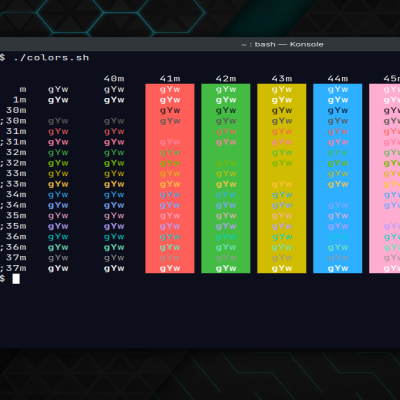Click gYw in 44m column, 1m row
The width and height of the screenshot is (400, 400).
pyautogui.click(x=338, y=100)
